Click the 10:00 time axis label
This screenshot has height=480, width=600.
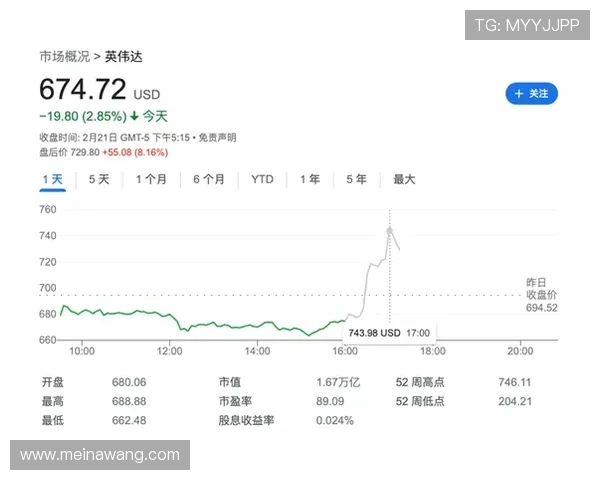point(82,351)
